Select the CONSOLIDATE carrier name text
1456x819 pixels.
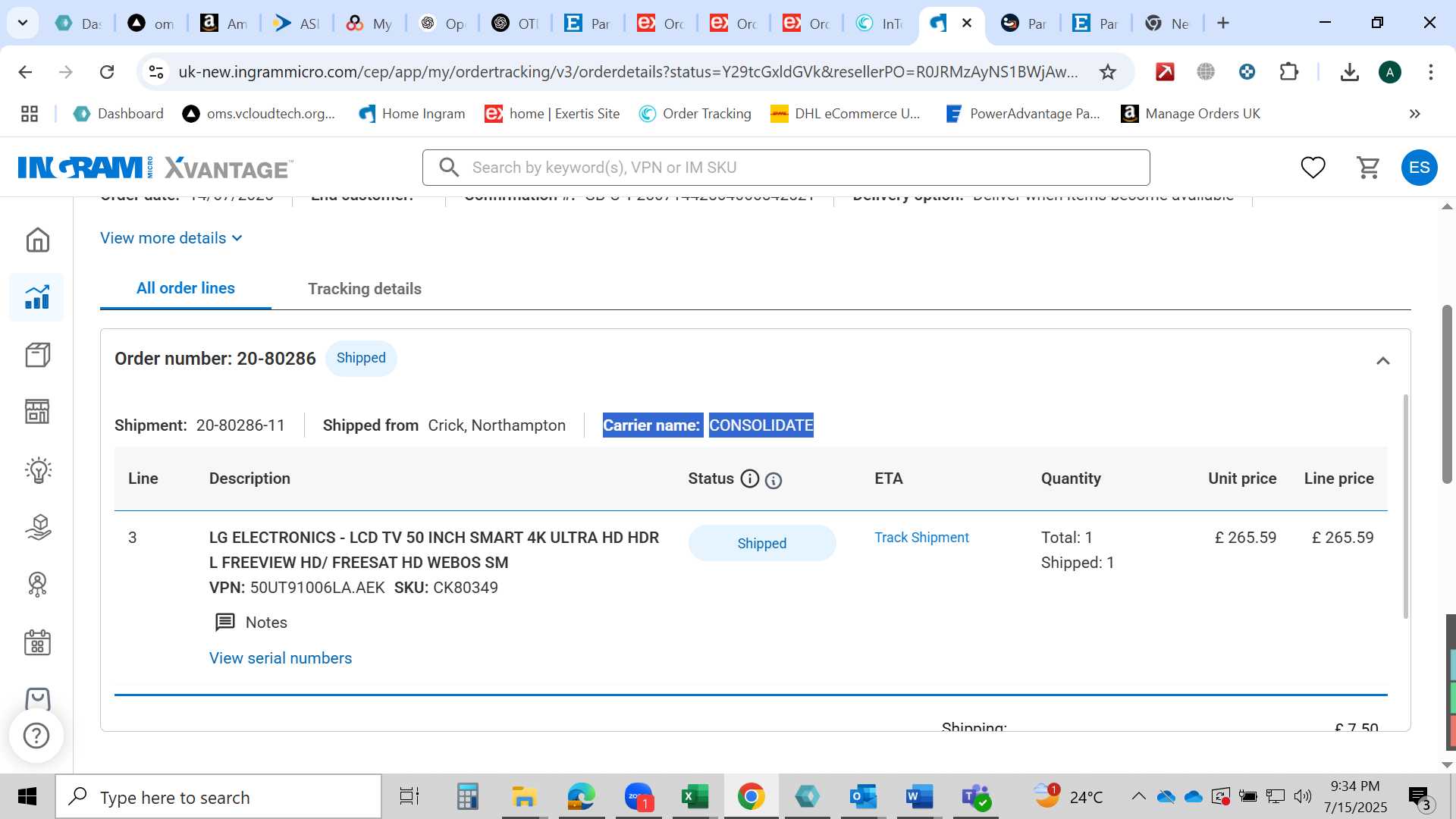pyautogui.click(x=761, y=425)
